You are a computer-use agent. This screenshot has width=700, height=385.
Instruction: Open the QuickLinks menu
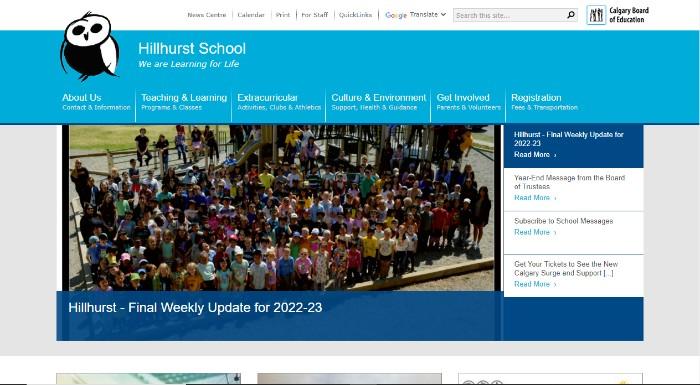pos(355,15)
